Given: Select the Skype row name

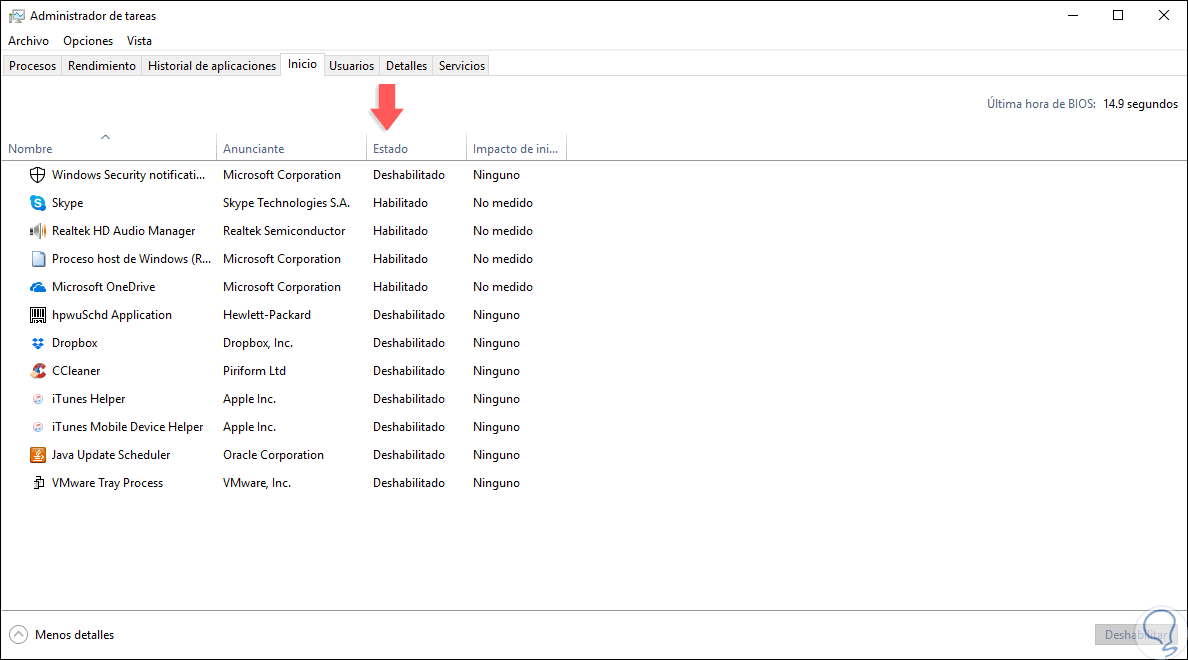Looking at the screenshot, I should pyautogui.click(x=67, y=203).
